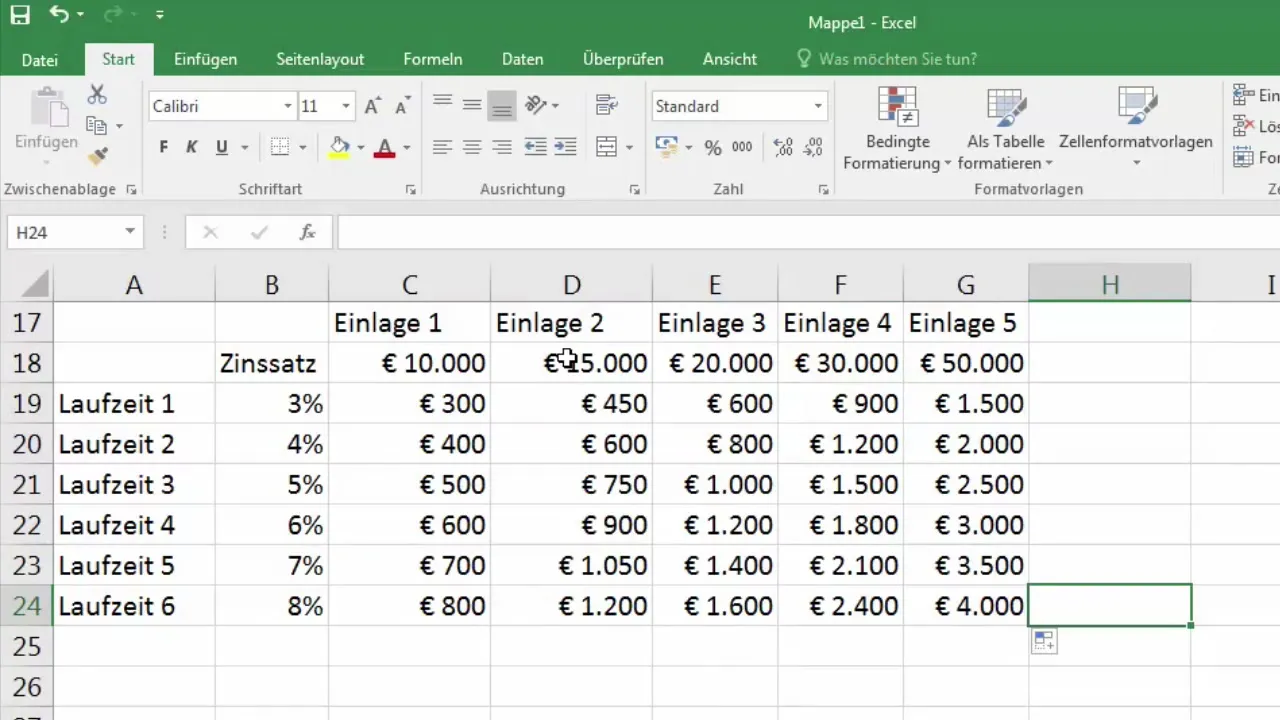Open Schriftart dialog launcher

click(x=410, y=189)
